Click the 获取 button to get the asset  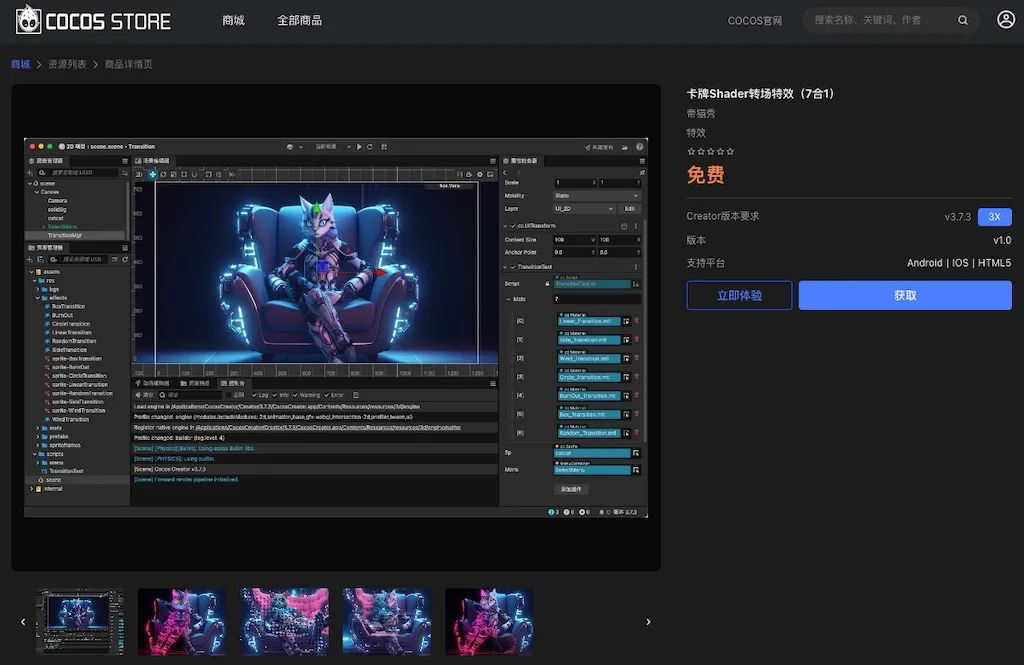click(x=904, y=295)
